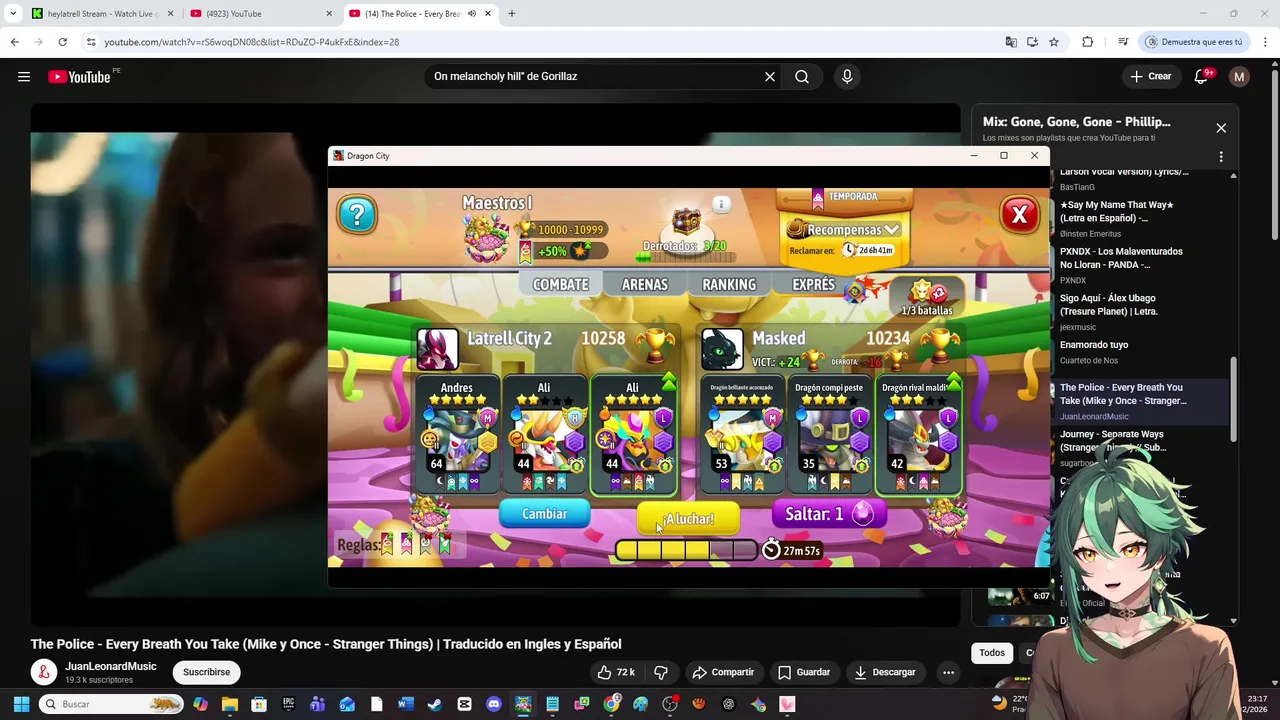The height and width of the screenshot is (720, 1280).
Task: Switch to the (4923) YouTube browser tab
Action: pos(262,14)
